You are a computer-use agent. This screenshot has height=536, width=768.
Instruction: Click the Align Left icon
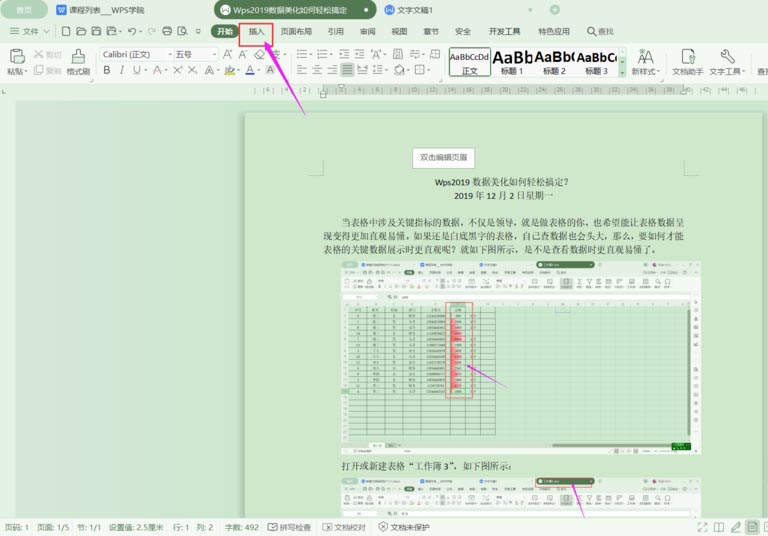click(302, 70)
